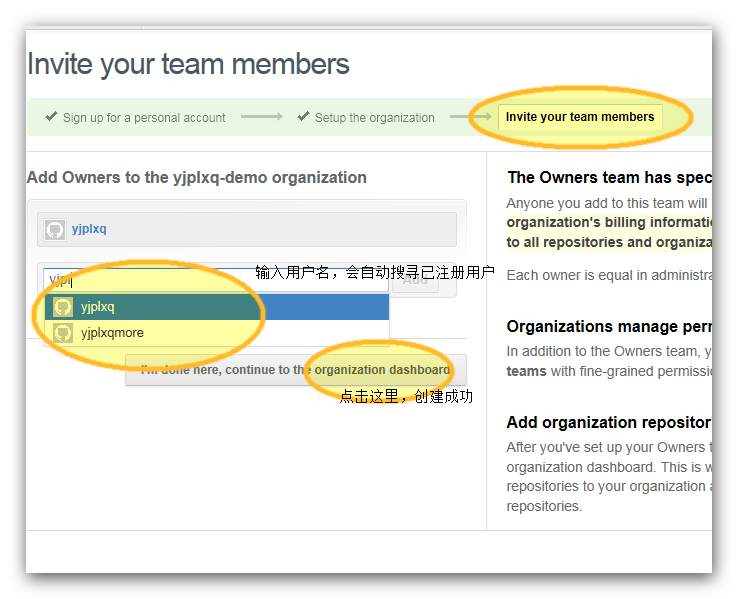Click the Add button next to username field
This screenshot has width=738, height=599.
[415, 280]
